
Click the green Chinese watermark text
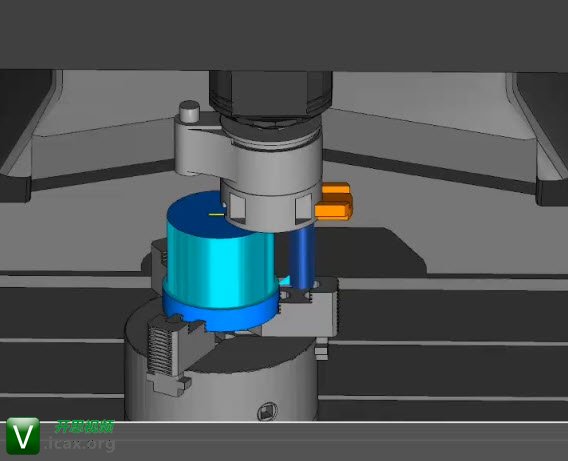(x=85, y=427)
